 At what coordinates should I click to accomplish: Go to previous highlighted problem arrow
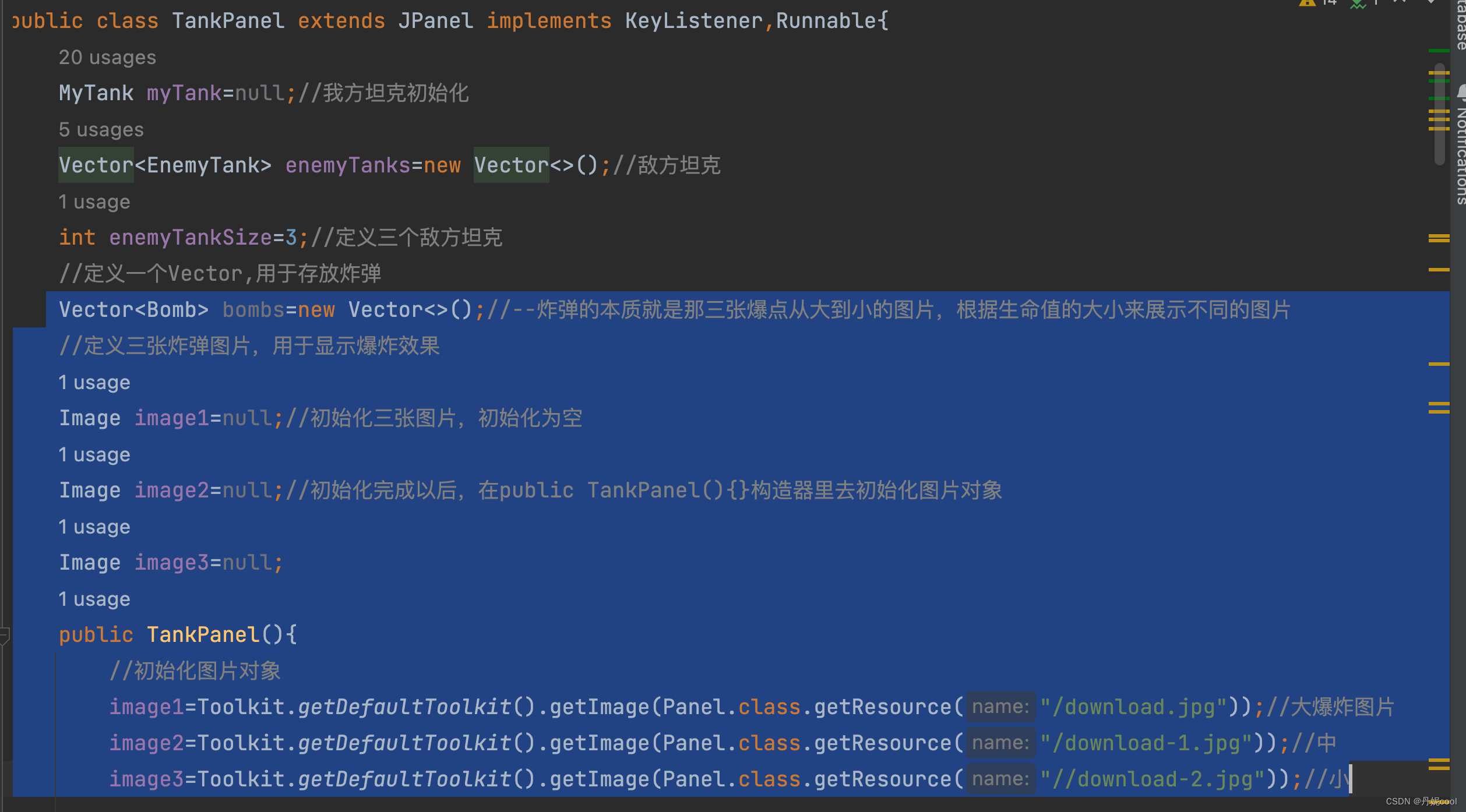pyautogui.click(x=1400, y=2)
